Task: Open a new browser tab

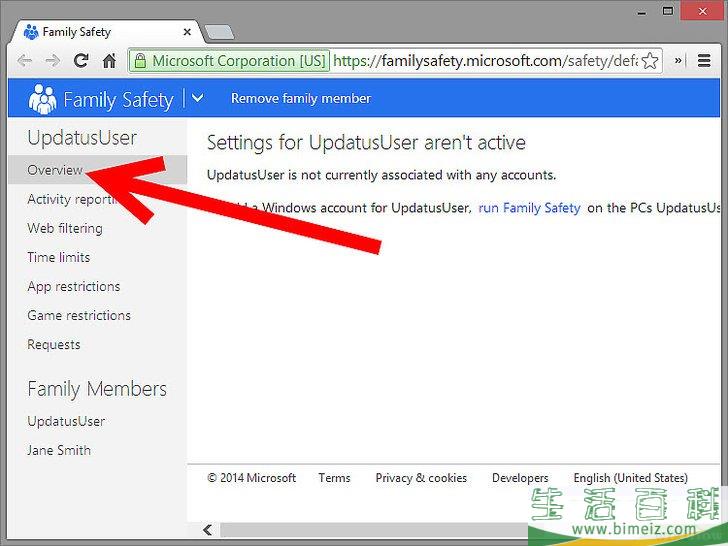Action: coord(219,32)
